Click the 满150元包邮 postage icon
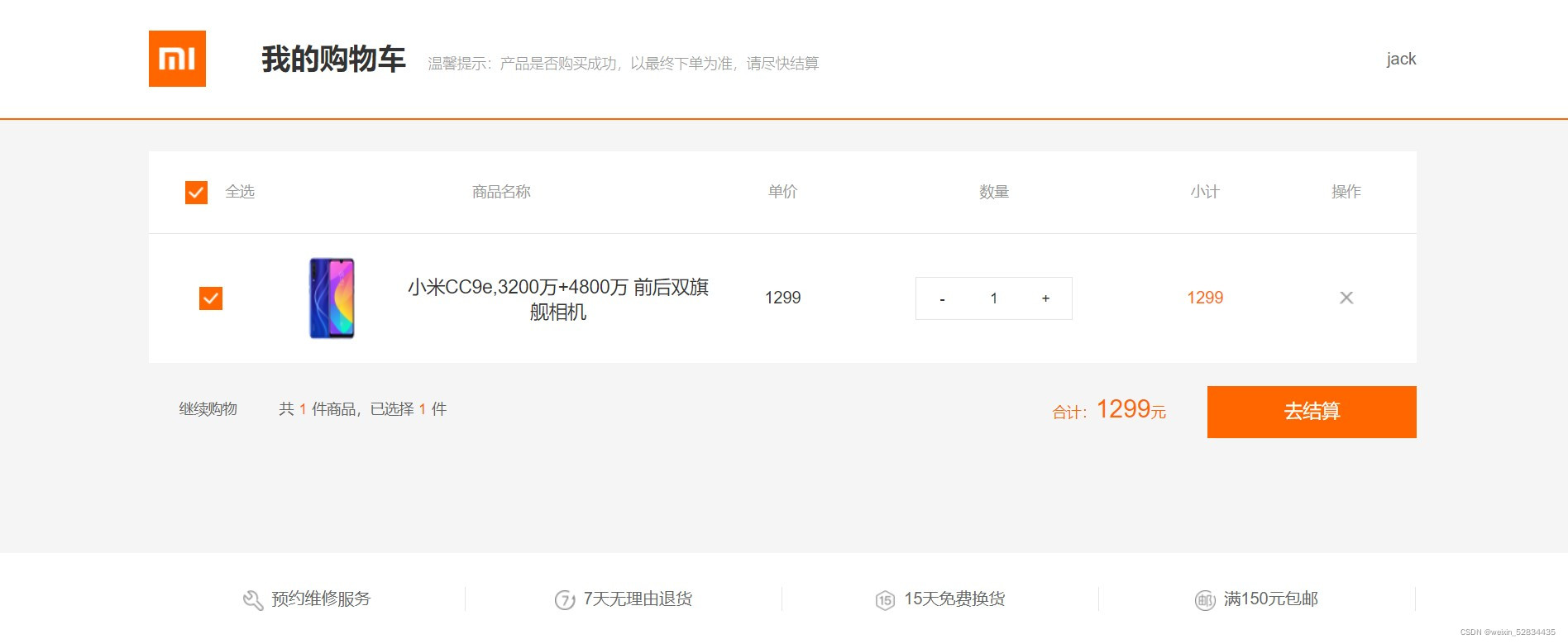 pyautogui.click(x=1205, y=600)
